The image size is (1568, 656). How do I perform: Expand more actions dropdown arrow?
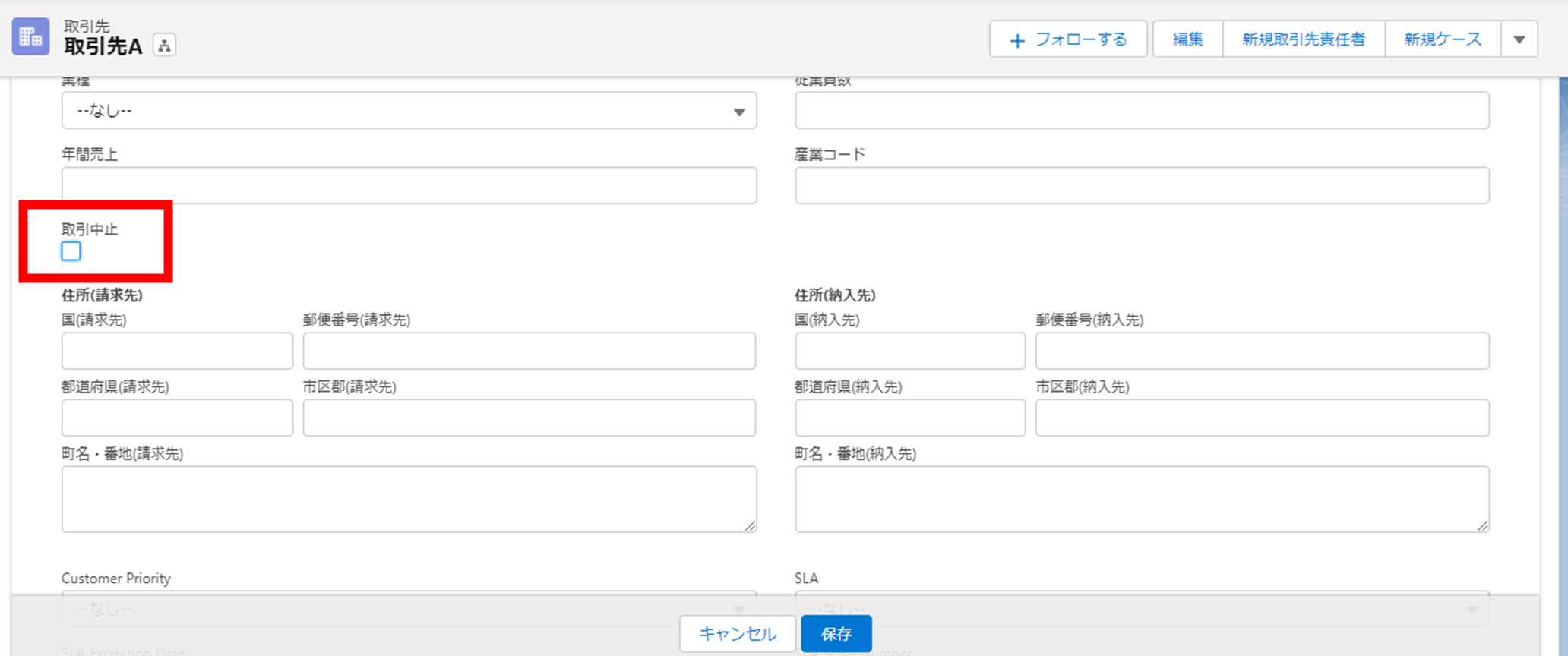(x=1519, y=39)
